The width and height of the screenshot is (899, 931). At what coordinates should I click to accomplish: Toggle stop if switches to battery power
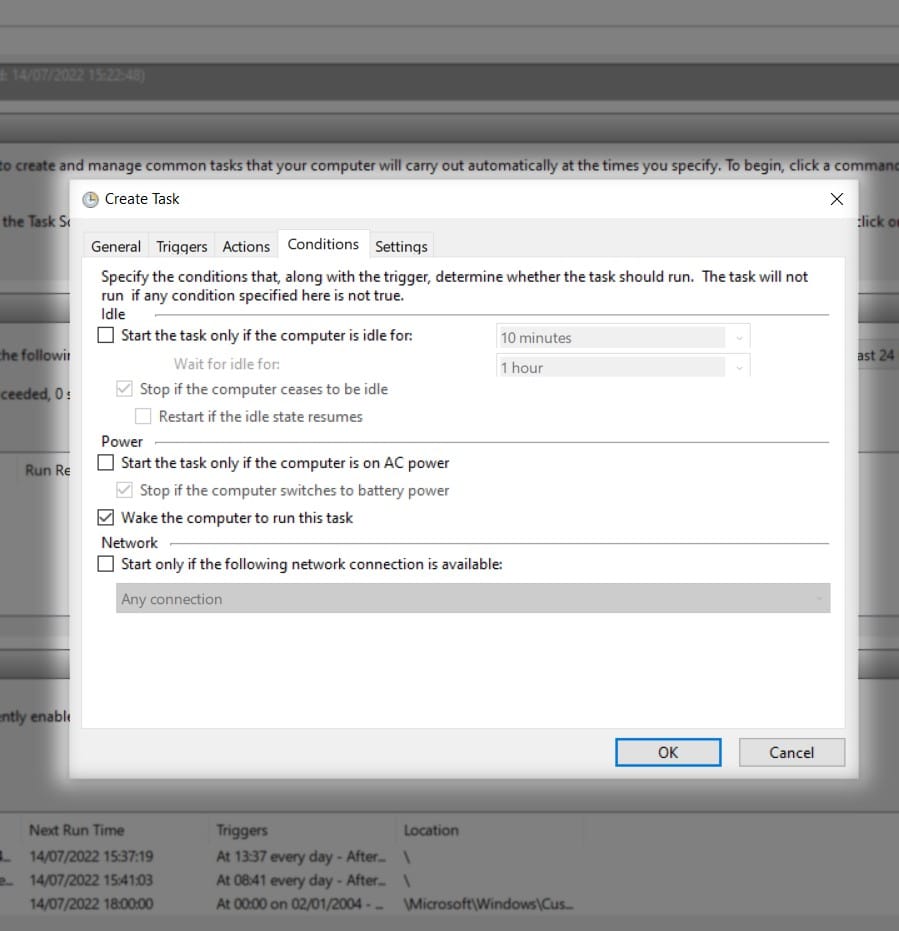click(x=125, y=490)
